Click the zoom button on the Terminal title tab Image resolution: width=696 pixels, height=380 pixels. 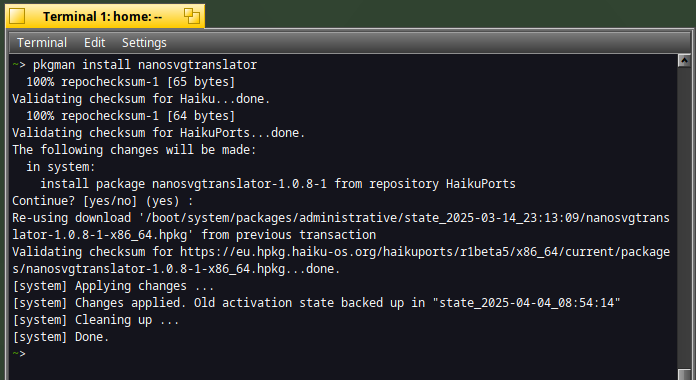point(192,16)
